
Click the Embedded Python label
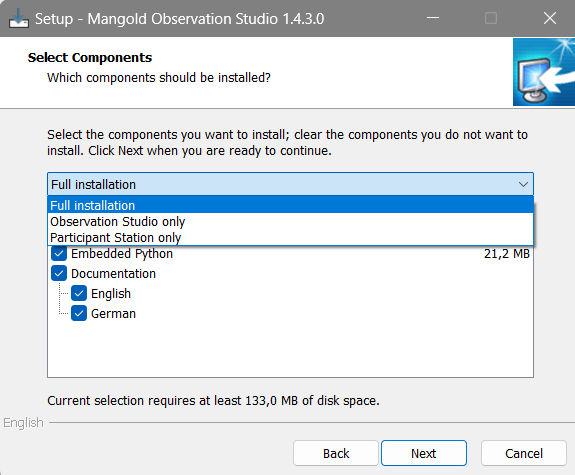[x=122, y=254]
